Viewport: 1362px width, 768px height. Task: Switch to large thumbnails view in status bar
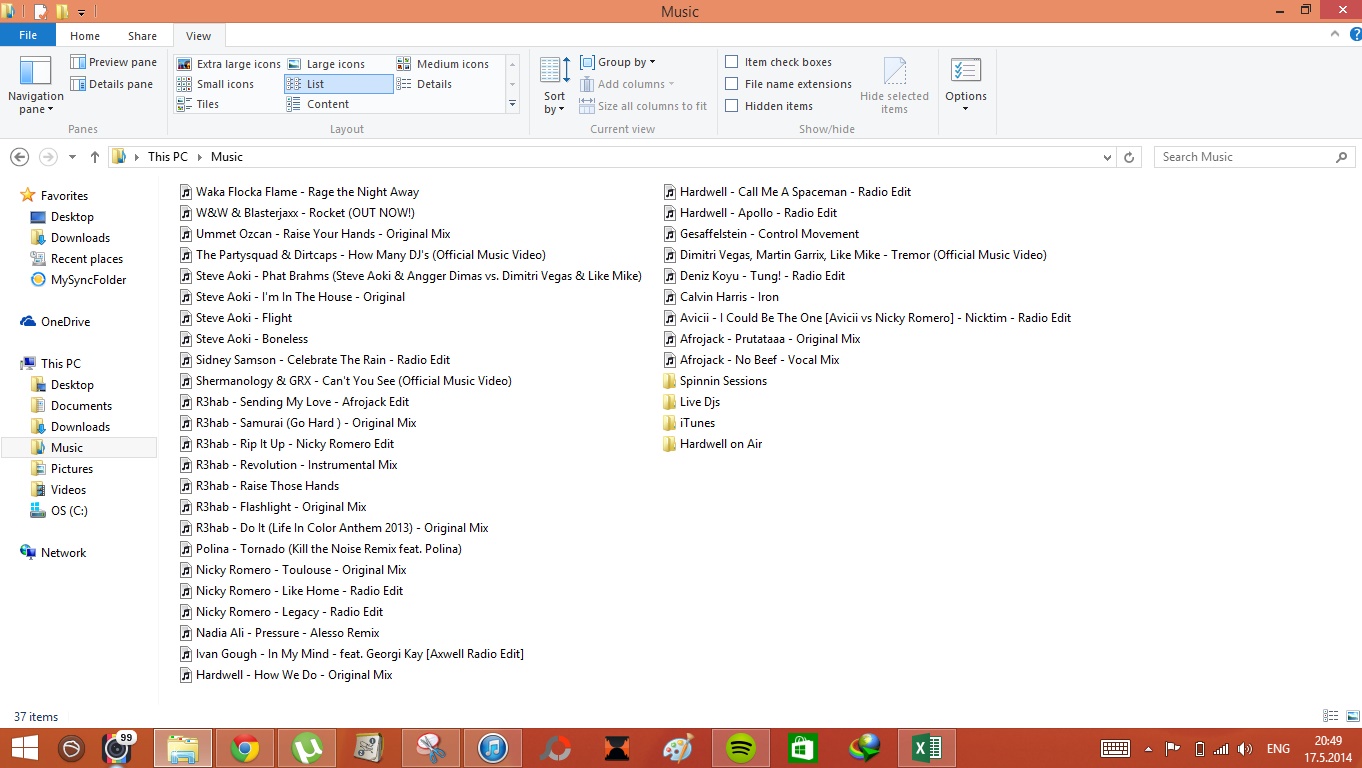pyautogui.click(x=1352, y=716)
